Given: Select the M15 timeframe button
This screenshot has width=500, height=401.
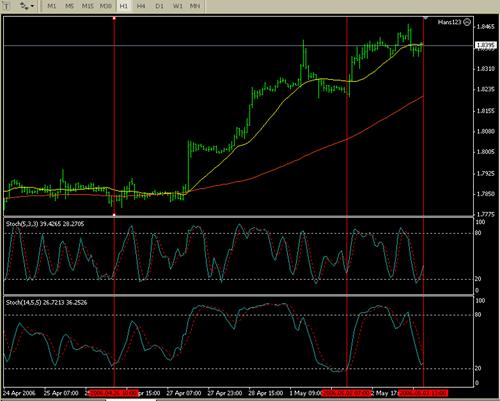Looking at the screenshot, I should [x=88, y=6].
